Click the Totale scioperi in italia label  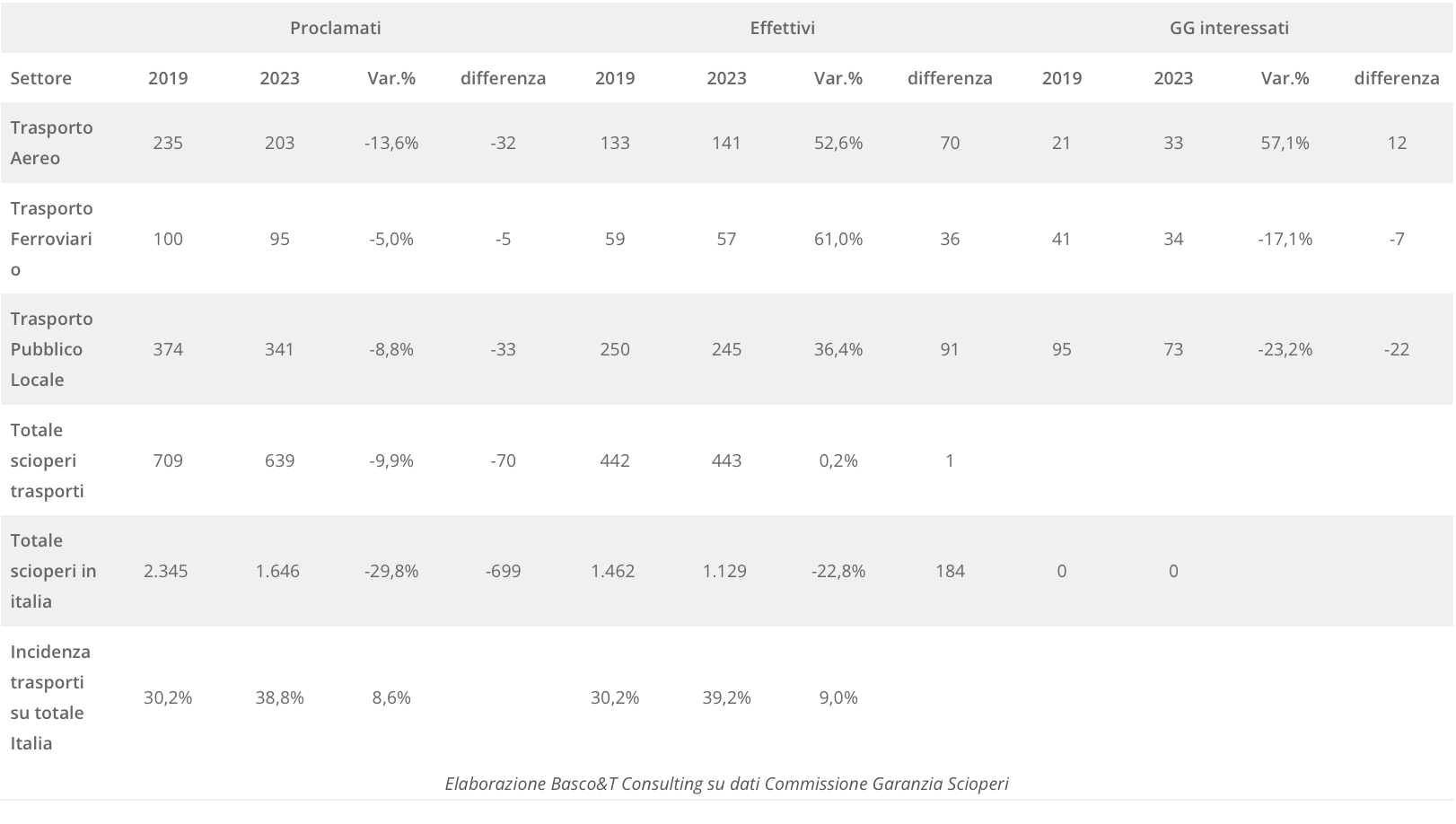click(53, 571)
